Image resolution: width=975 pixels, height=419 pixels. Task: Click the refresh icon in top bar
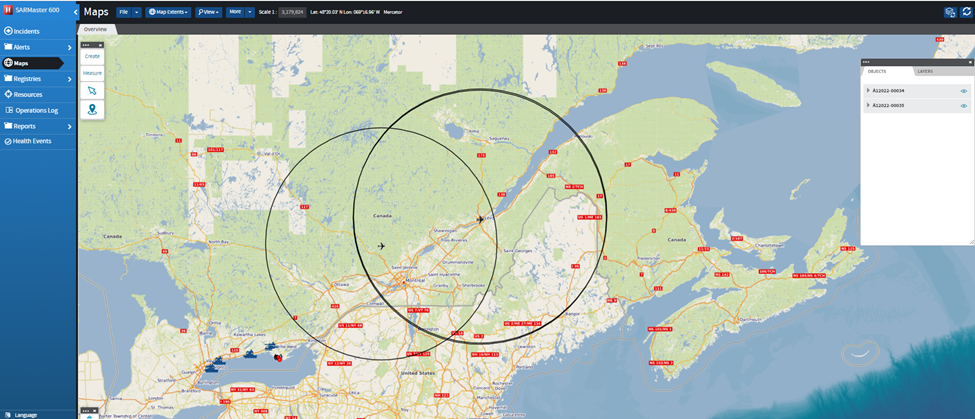click(964, 12)
